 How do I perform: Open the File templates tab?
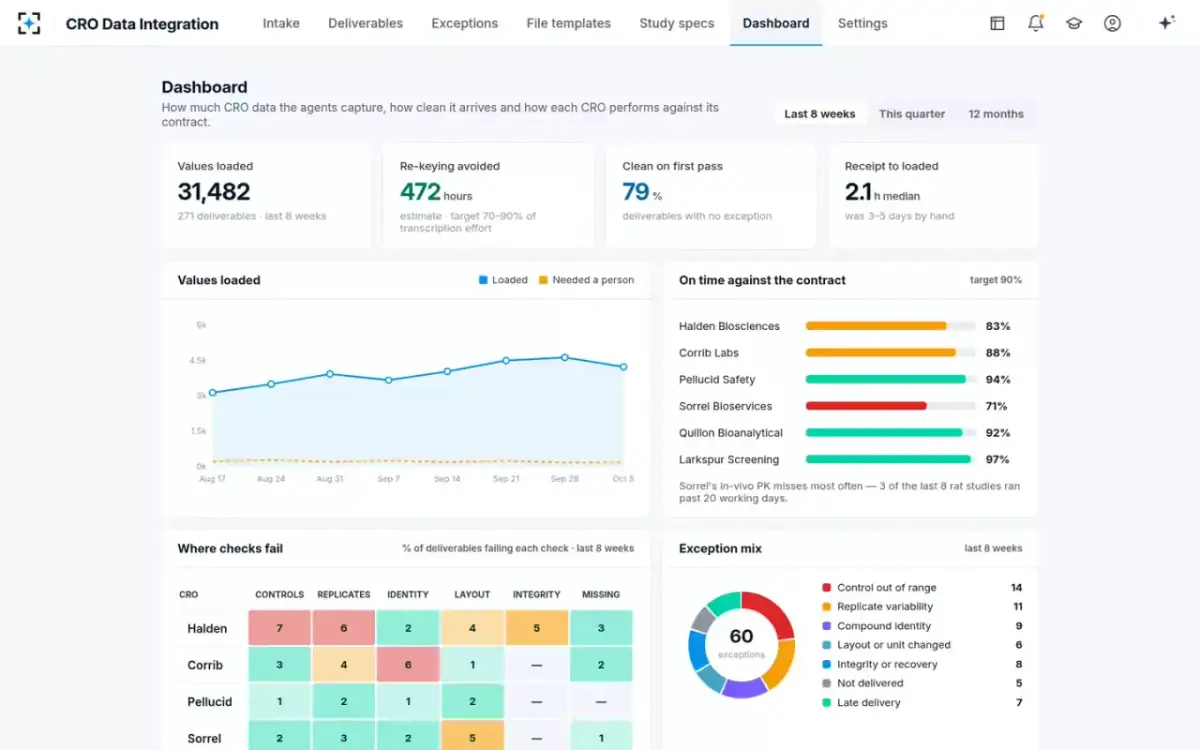569,23
